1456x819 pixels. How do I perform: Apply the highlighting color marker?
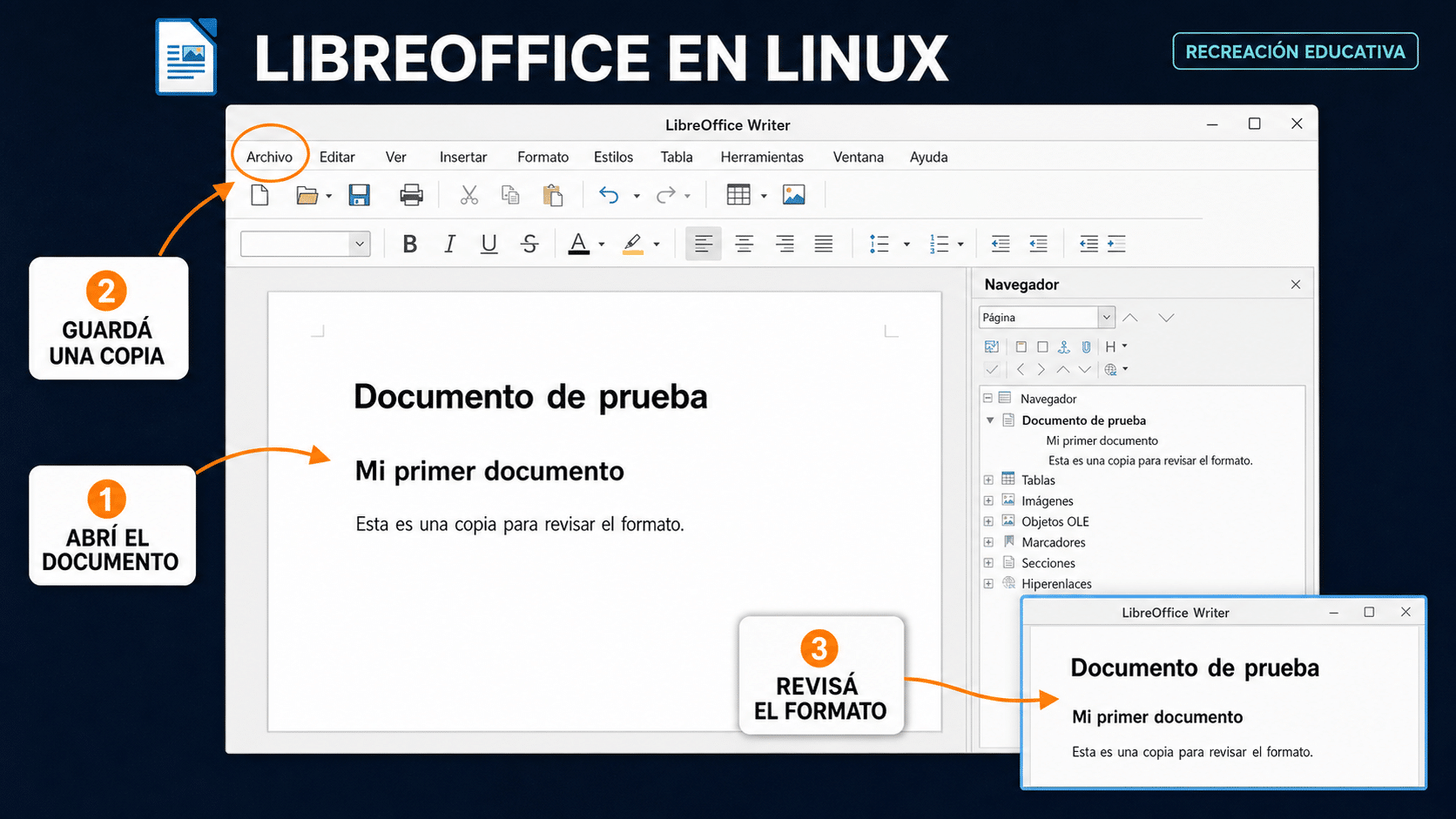(633, 245)
